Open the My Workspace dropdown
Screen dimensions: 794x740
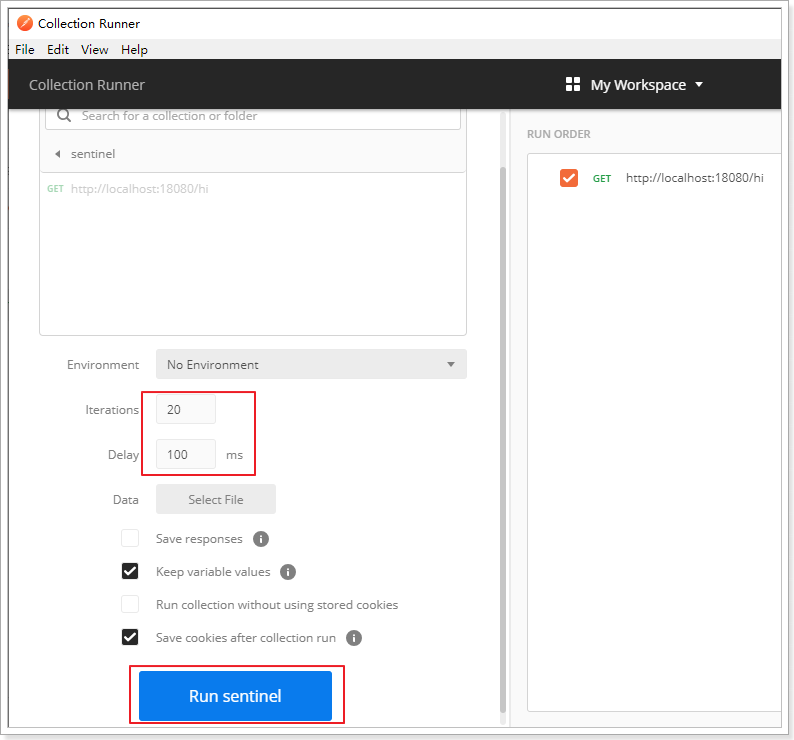(x=635, y=85)
